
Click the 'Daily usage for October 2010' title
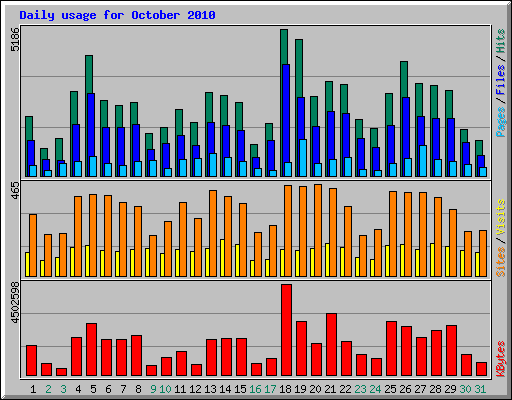coord(117,16)
